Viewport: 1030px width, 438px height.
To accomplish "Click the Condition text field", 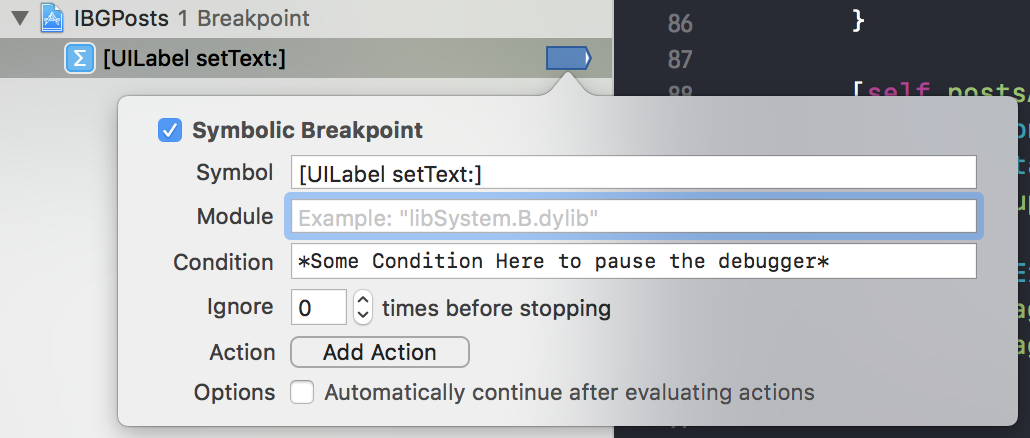I will 634,261.
